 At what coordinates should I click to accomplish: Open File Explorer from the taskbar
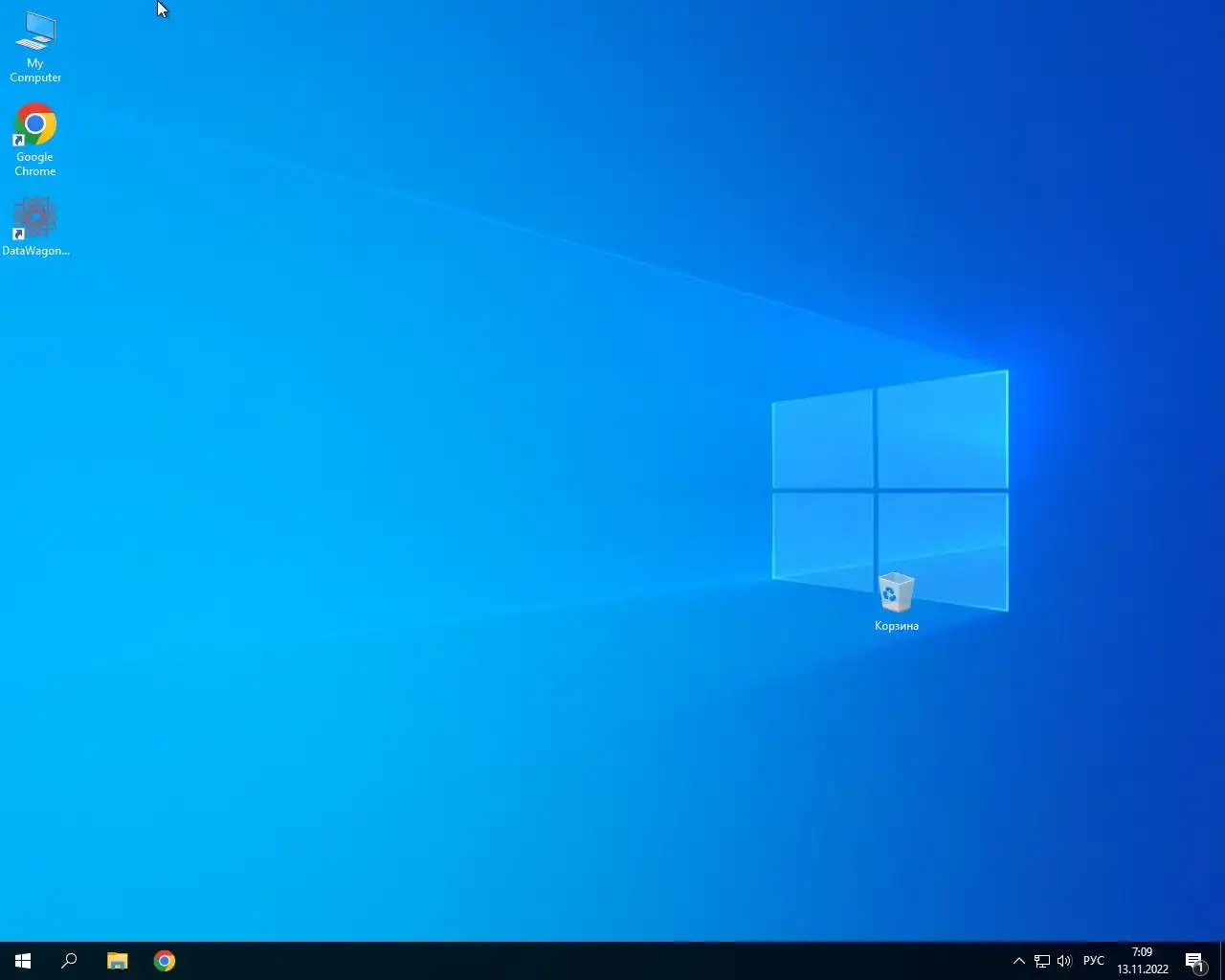click(117, 961)
